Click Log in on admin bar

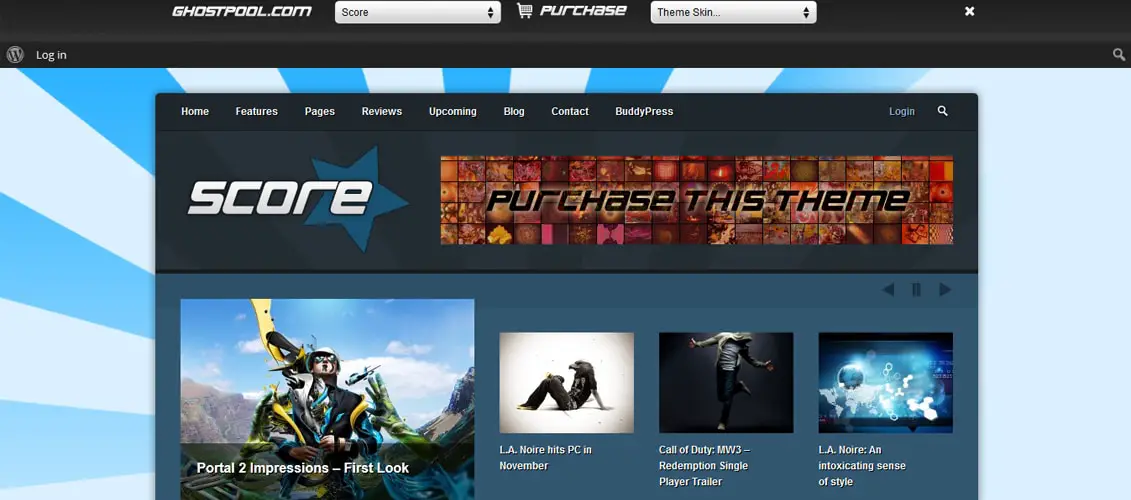51,55
